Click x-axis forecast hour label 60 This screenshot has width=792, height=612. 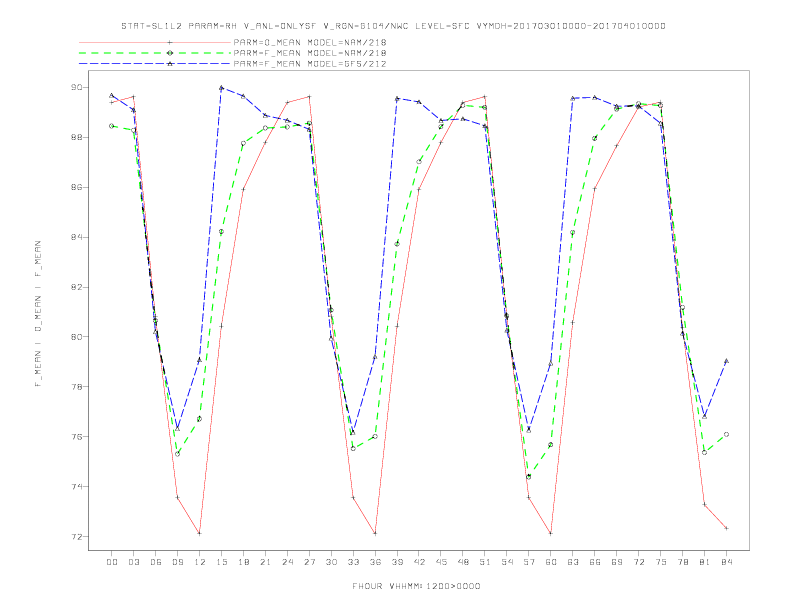click(x=551, y=562)
